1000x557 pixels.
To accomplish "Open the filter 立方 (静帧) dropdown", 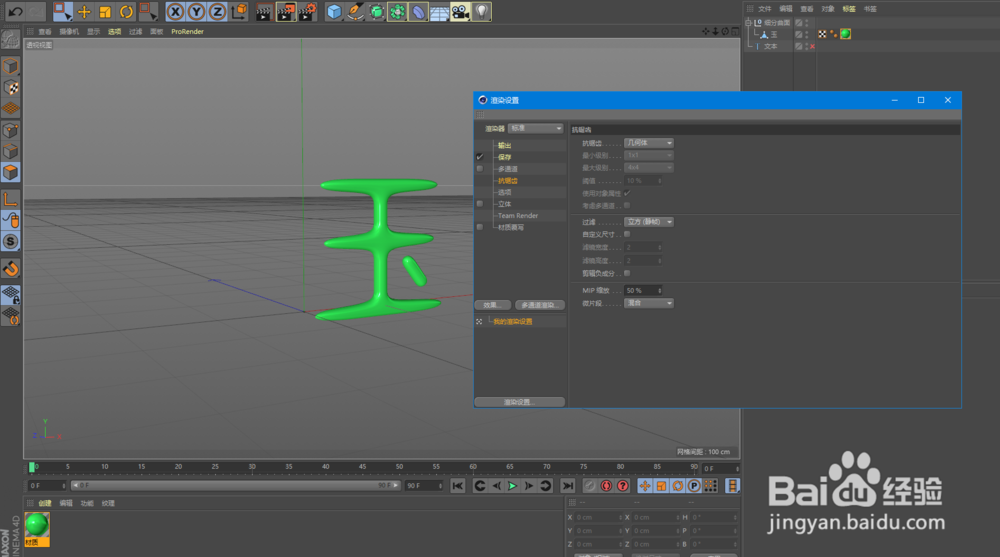I will pyautogui.click(x=649, y=222).
